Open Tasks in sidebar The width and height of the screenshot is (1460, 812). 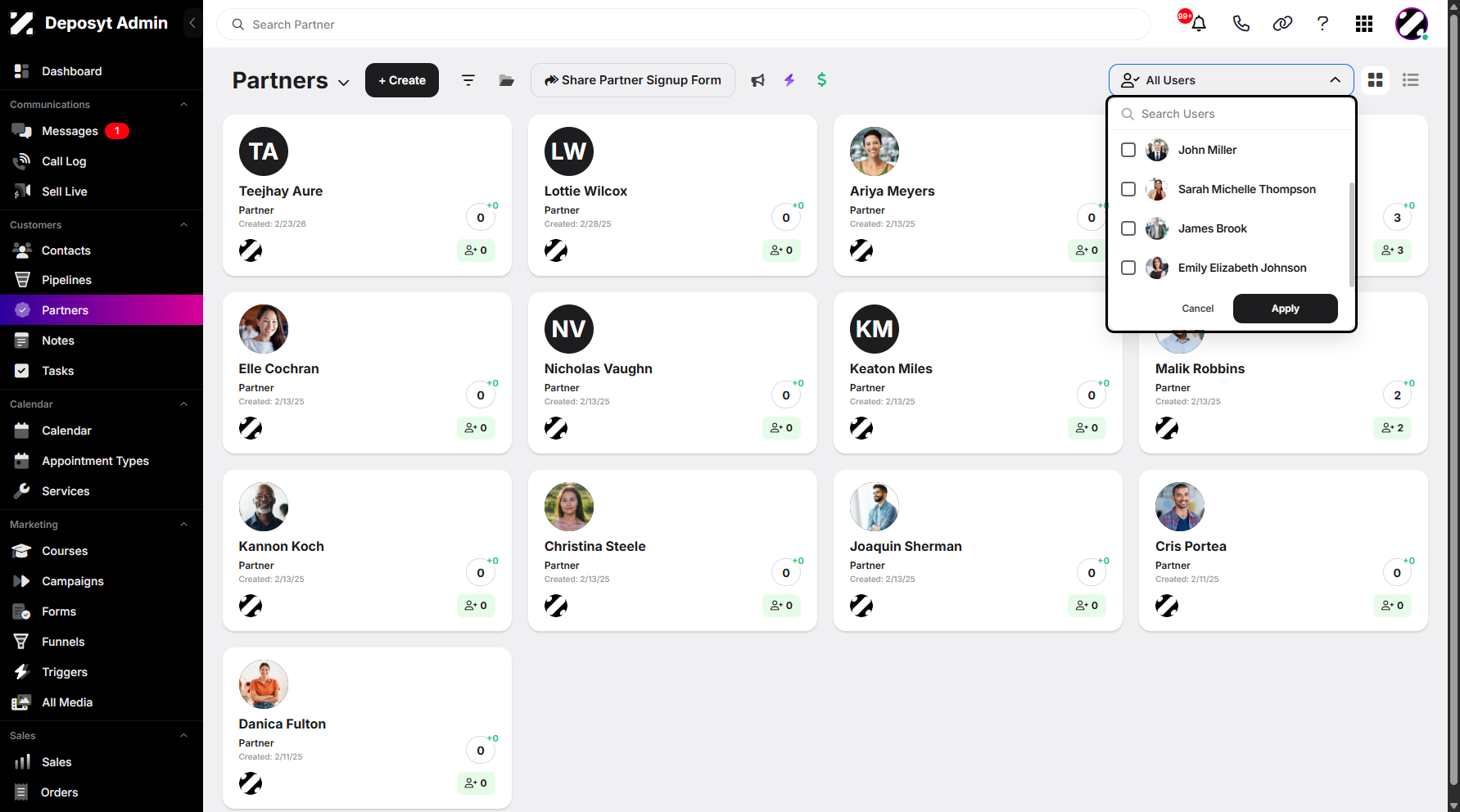[102, 371]
